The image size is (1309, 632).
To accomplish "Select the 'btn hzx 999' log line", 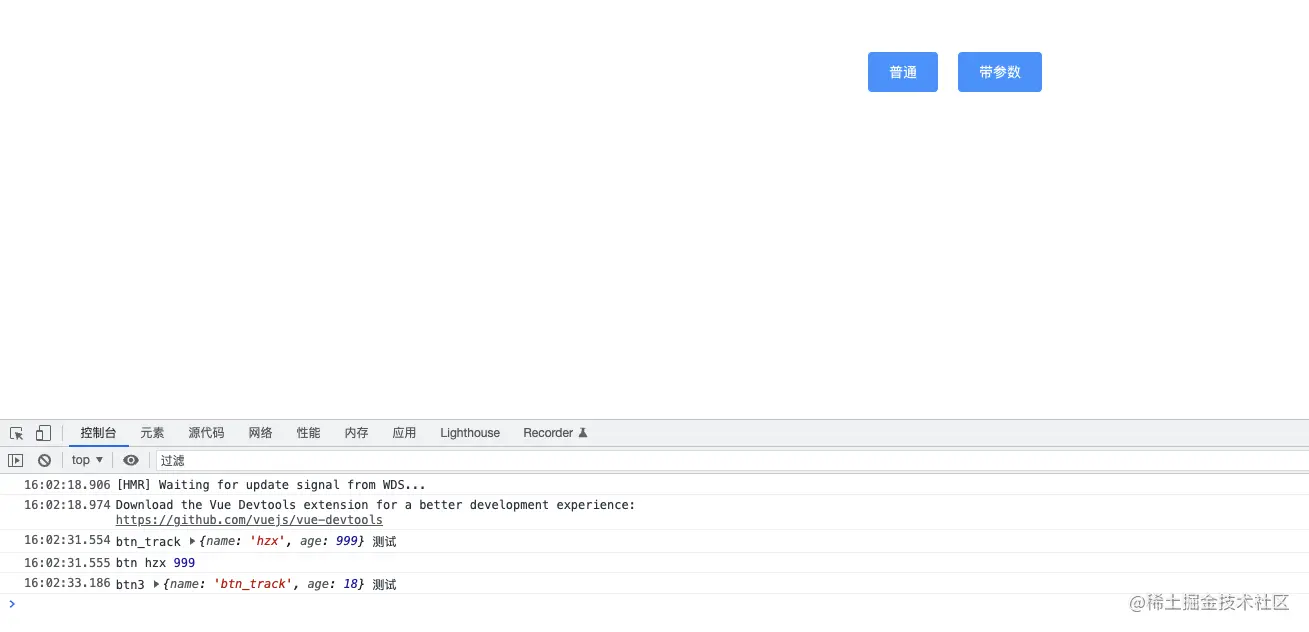I will point(155,563).
